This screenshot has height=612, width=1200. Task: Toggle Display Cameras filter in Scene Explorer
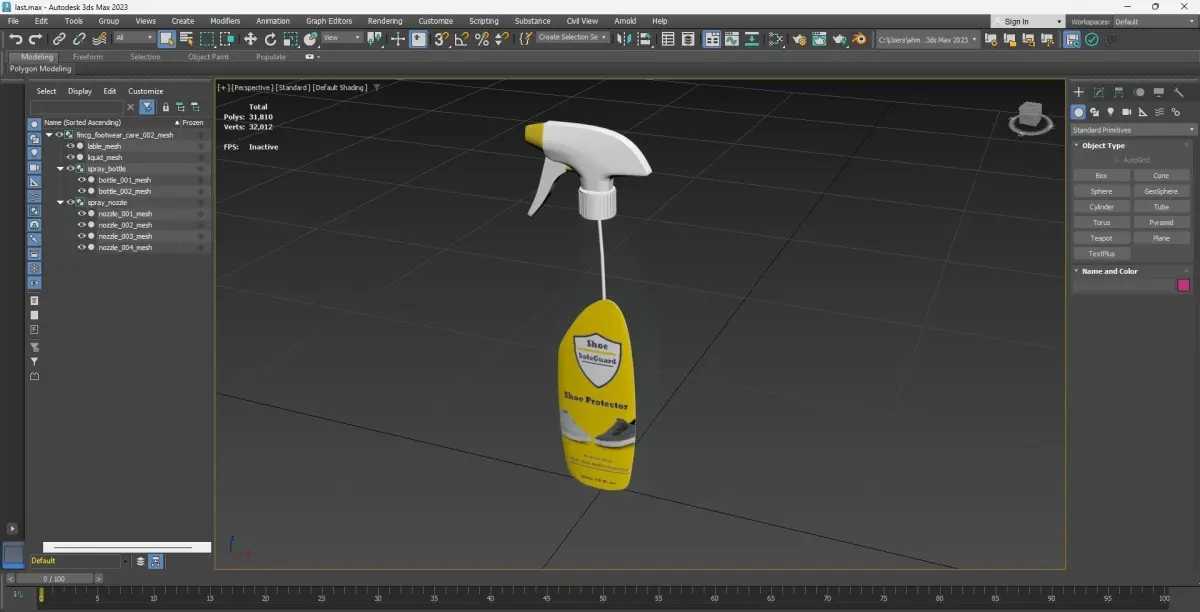(x=34, y=168)
